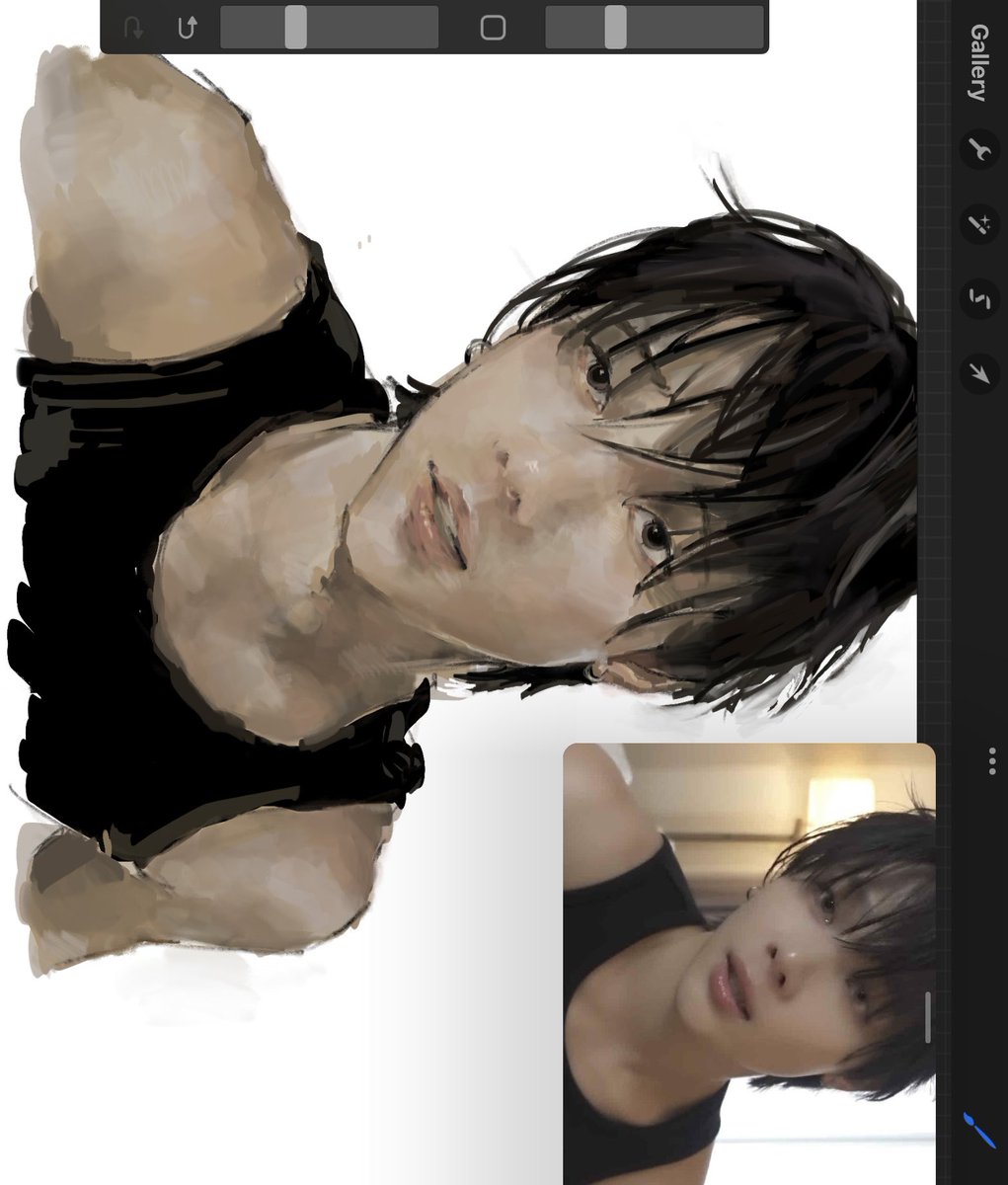Screen dimensions: 1008x1185
Task: Open the reference window three-dot options
Action: tap(991, 760)
